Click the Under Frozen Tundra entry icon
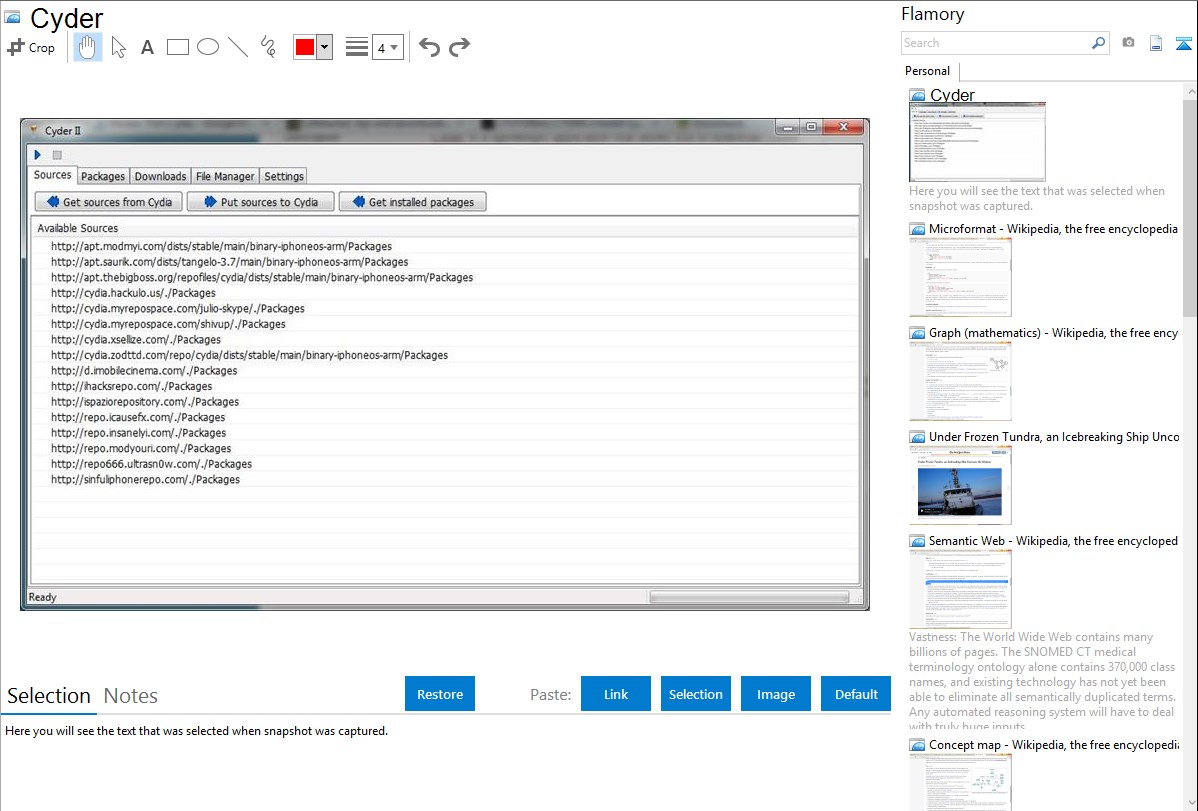 [917, 437]
